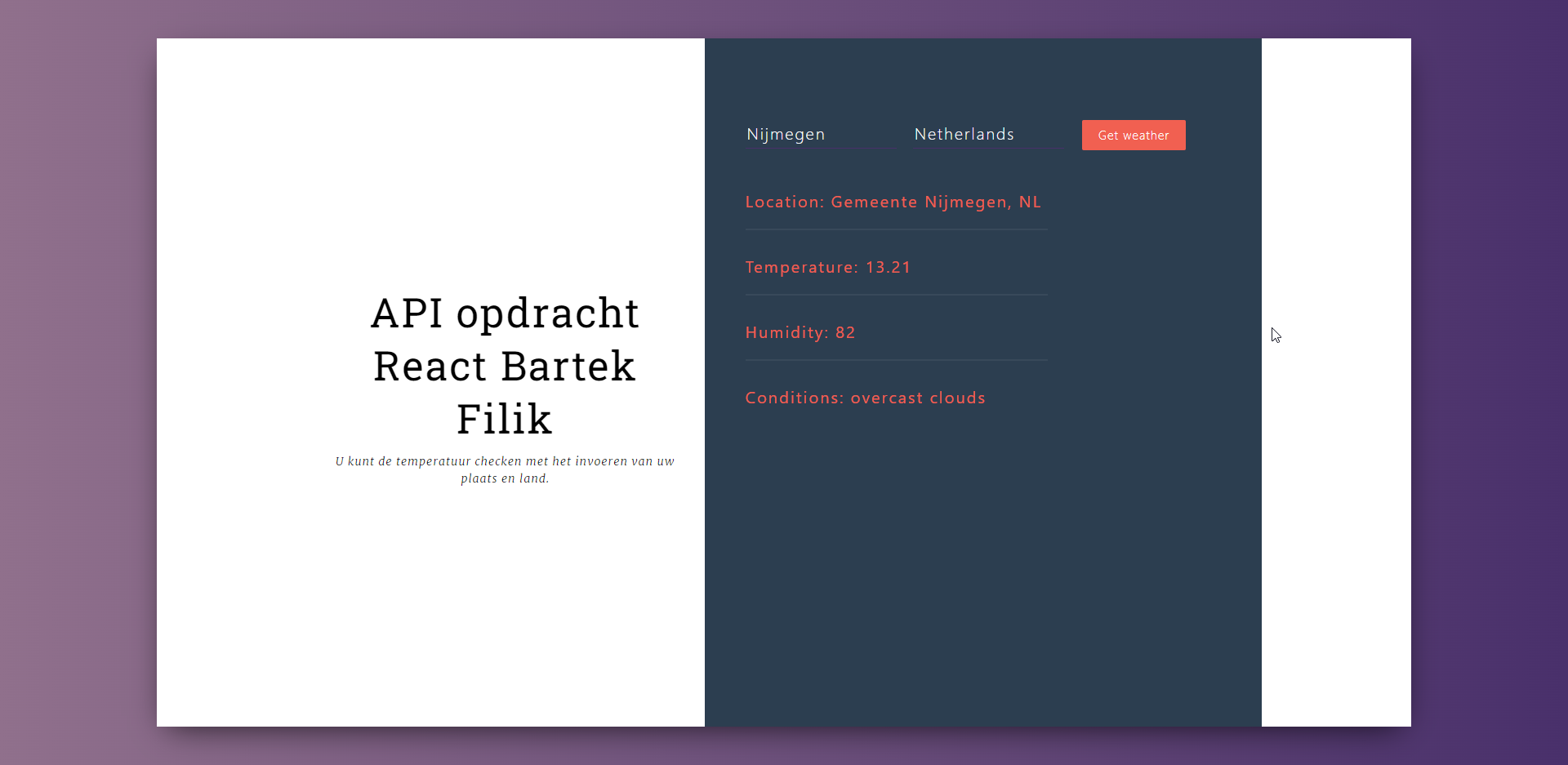The image size is (1568, 765).
Task: Click the Get weather button
Action: (1134, 136)
